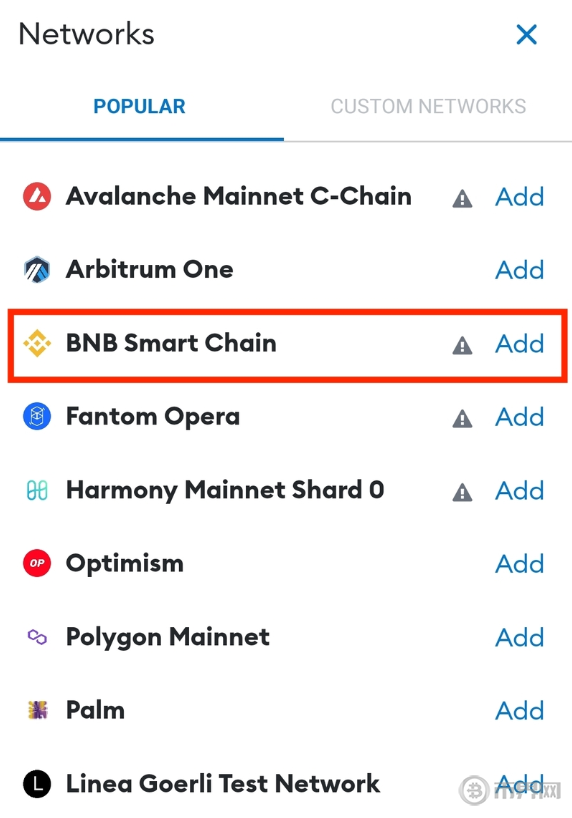Click warning triangle beside Avalanche Mainnet C-Chain
This screenshot has height=818, width=572.
[x=462, y=198]
